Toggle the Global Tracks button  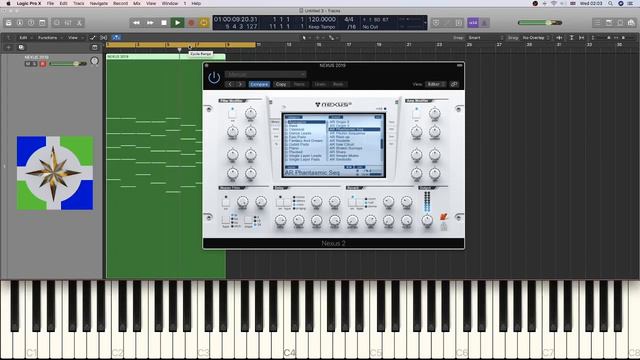click(x=95, y=47)
